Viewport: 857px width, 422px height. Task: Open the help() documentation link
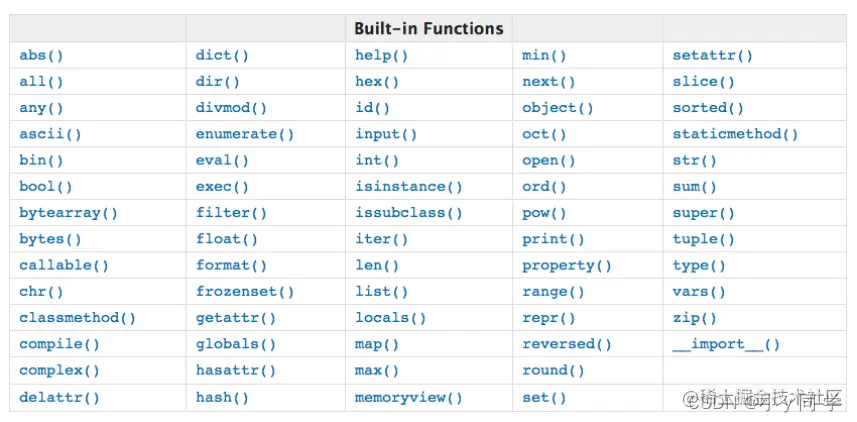pyautogui.click(x=381, y=56)
